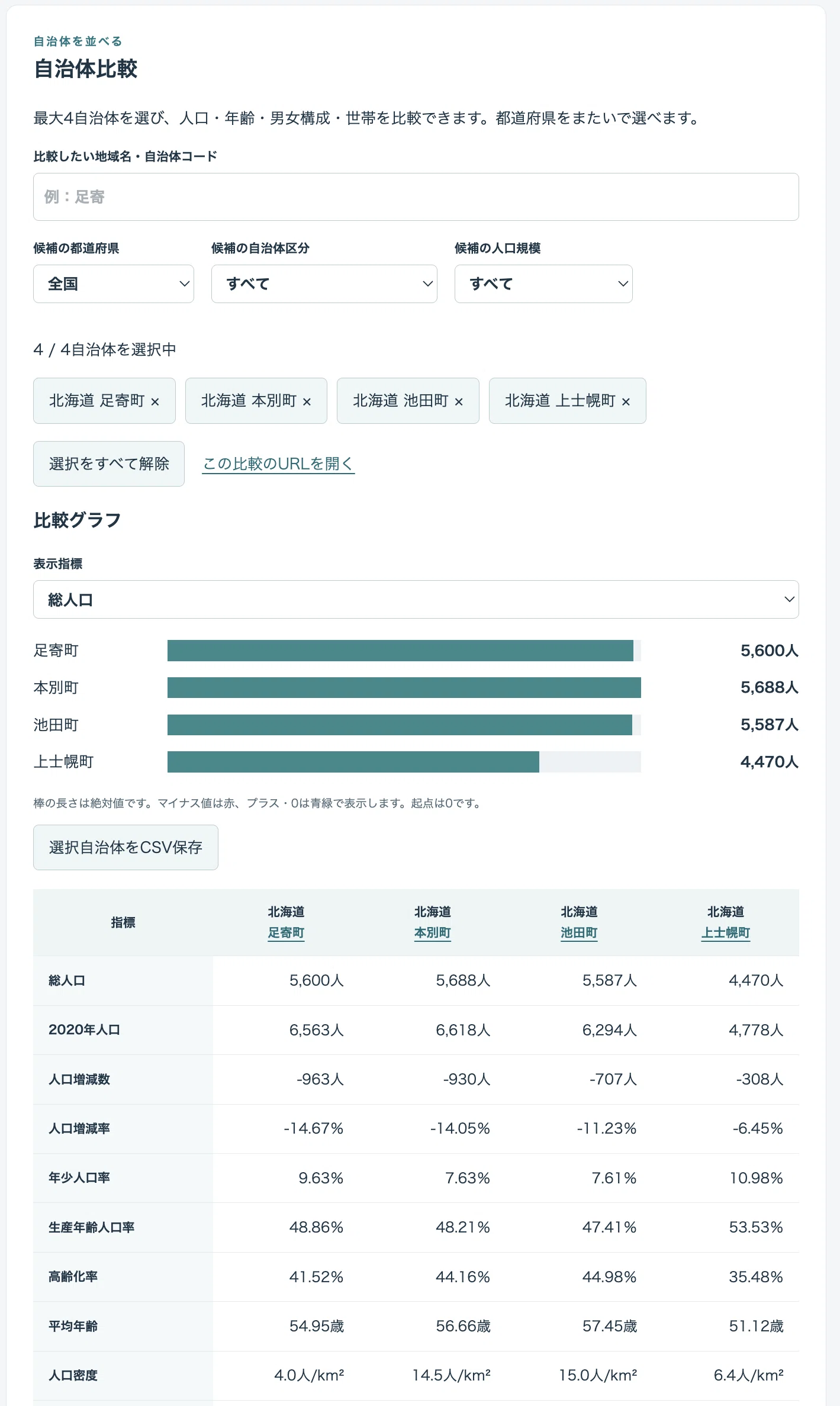Screen dimensions: 840x1406
Task: Expand the 表示指標 dropdown showing 総人口
Action: (x=416, y=599)
